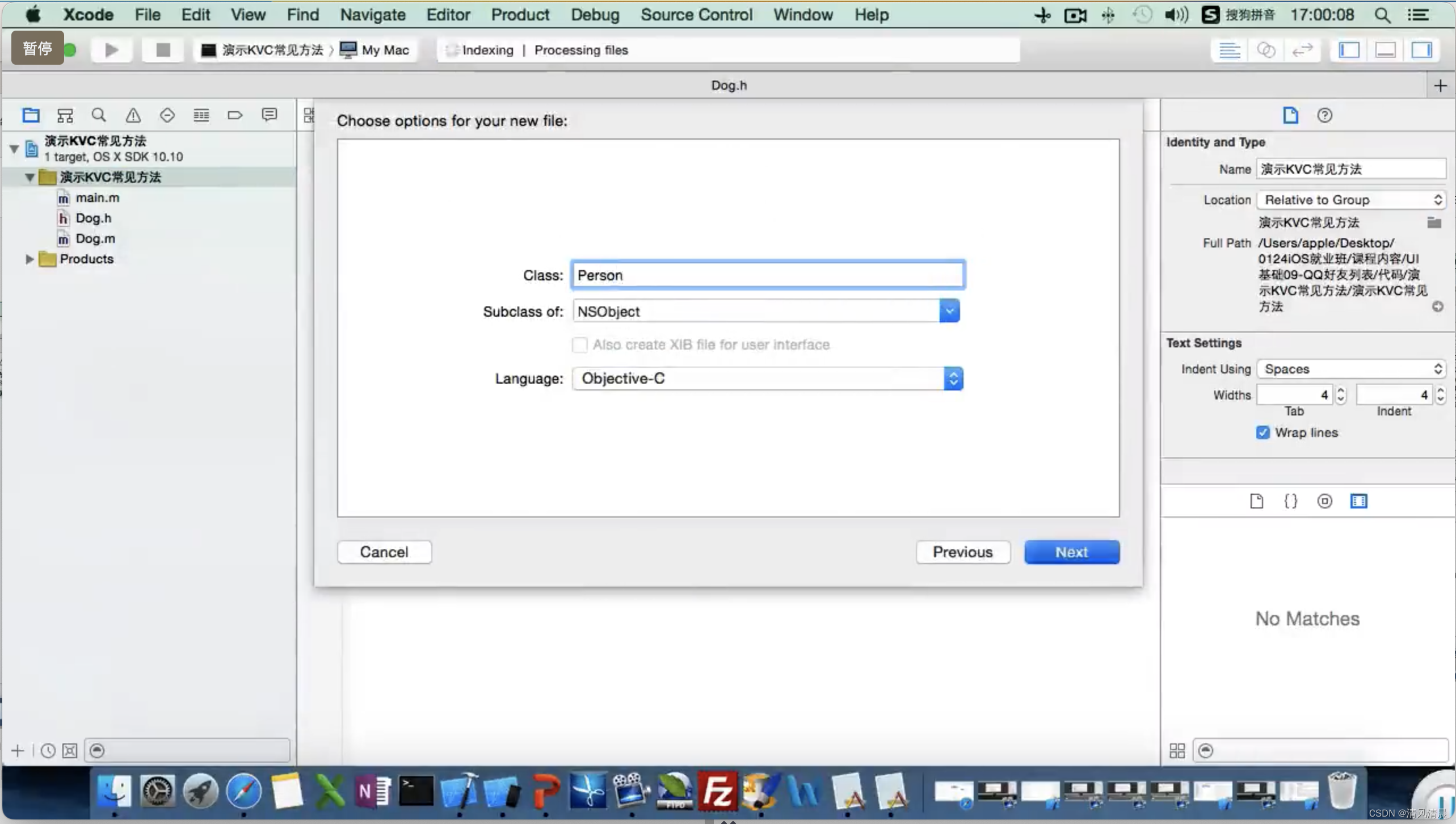Open the Product menu

tap(519, 15)
